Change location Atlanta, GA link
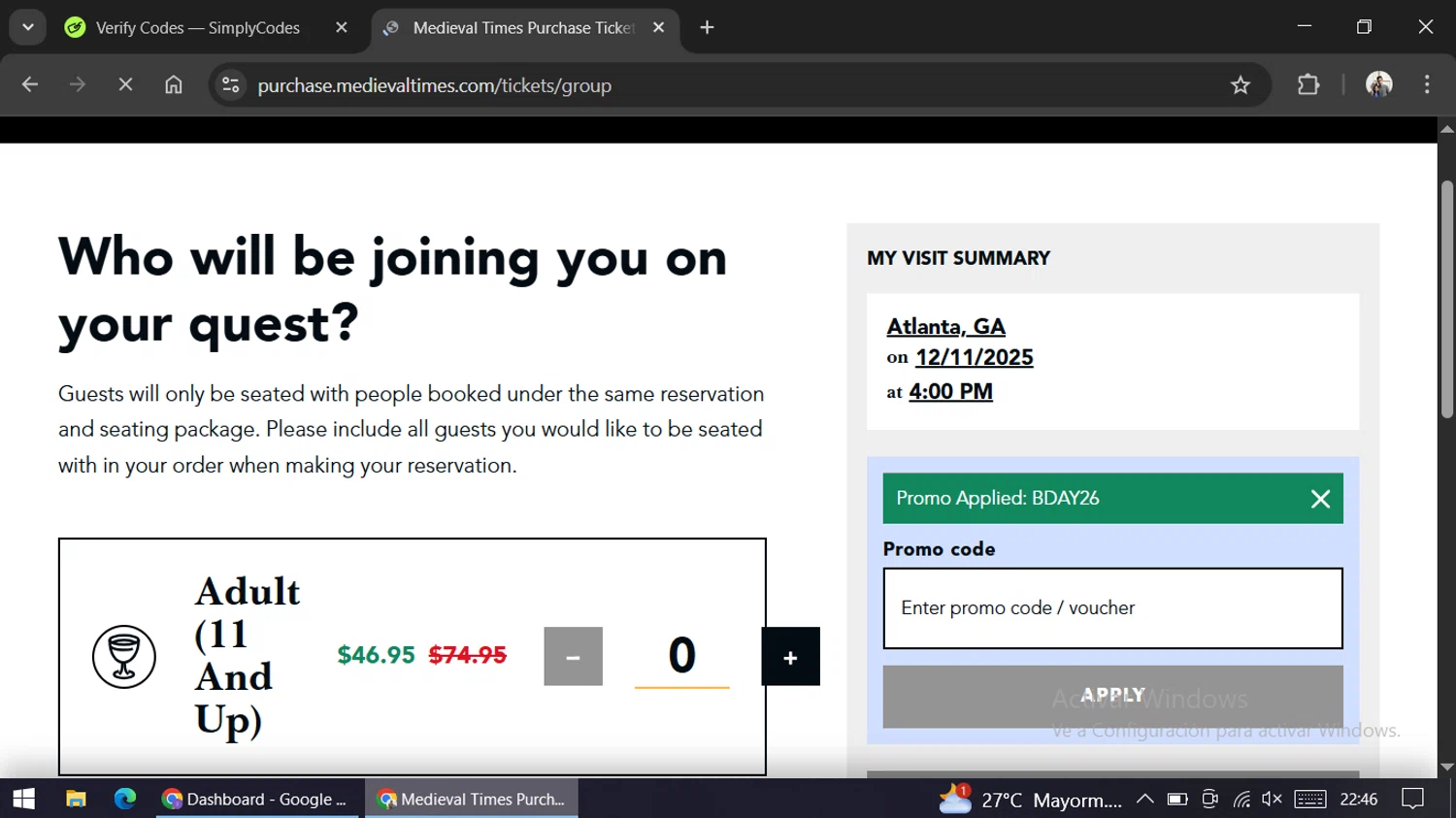The width and height of the screenshot is (1456, 818). [x=945, y=327]
